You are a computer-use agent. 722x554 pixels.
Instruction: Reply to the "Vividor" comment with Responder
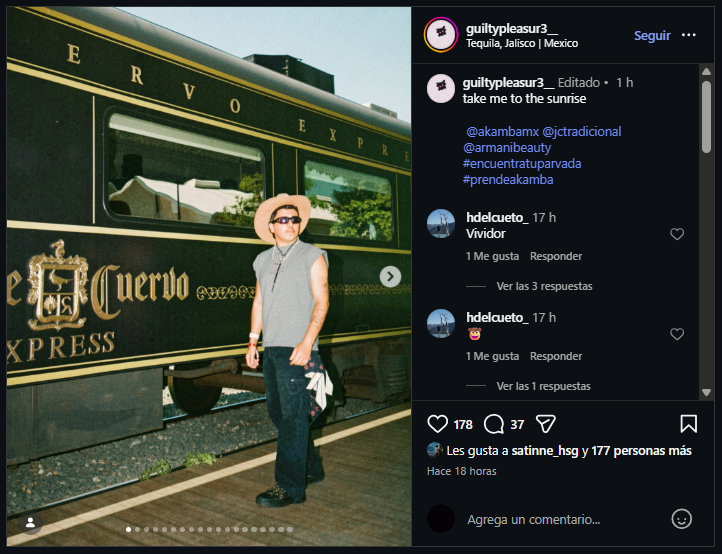click(556, 256)
